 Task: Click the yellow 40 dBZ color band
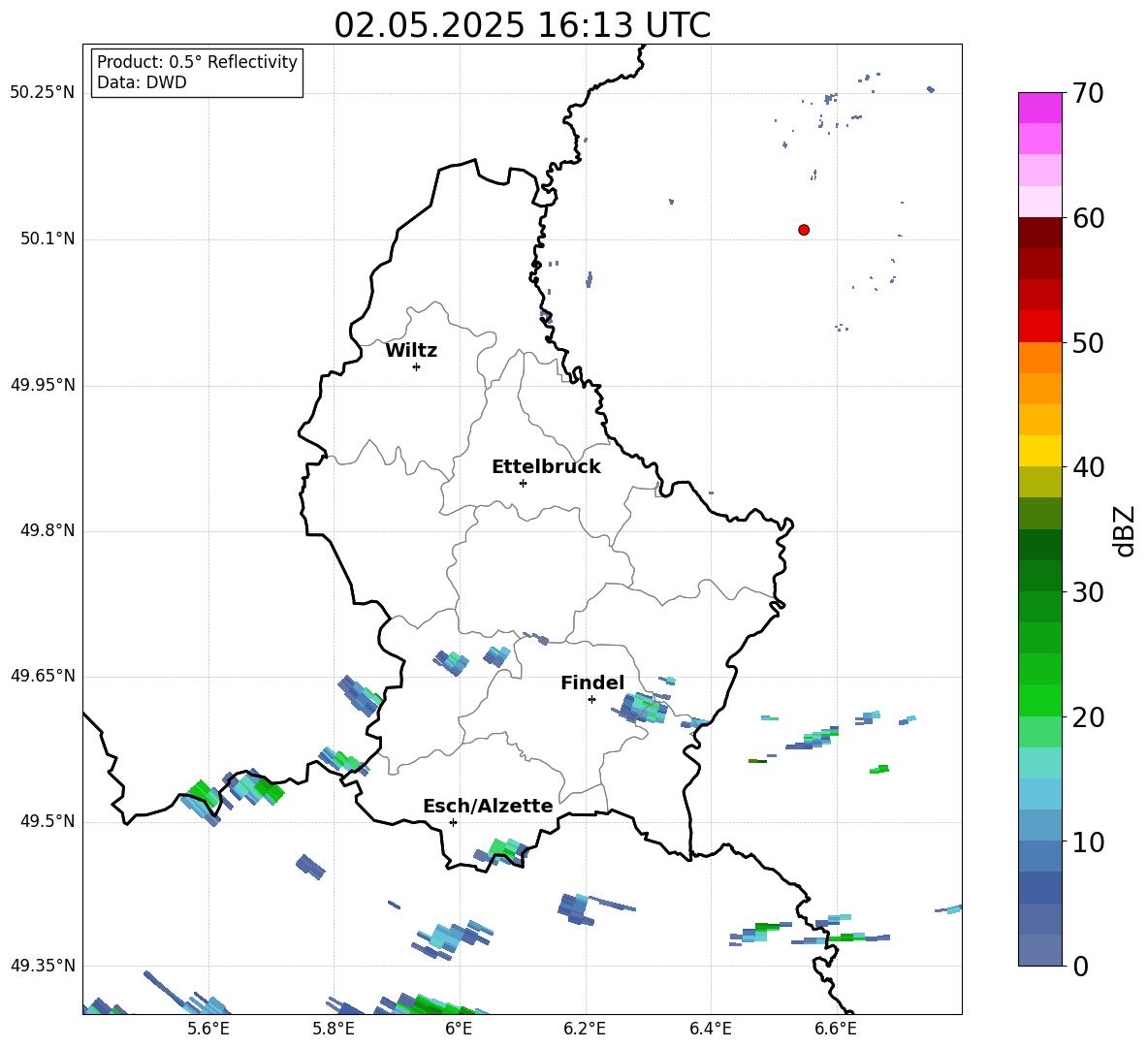click(x=1039, y=451)
